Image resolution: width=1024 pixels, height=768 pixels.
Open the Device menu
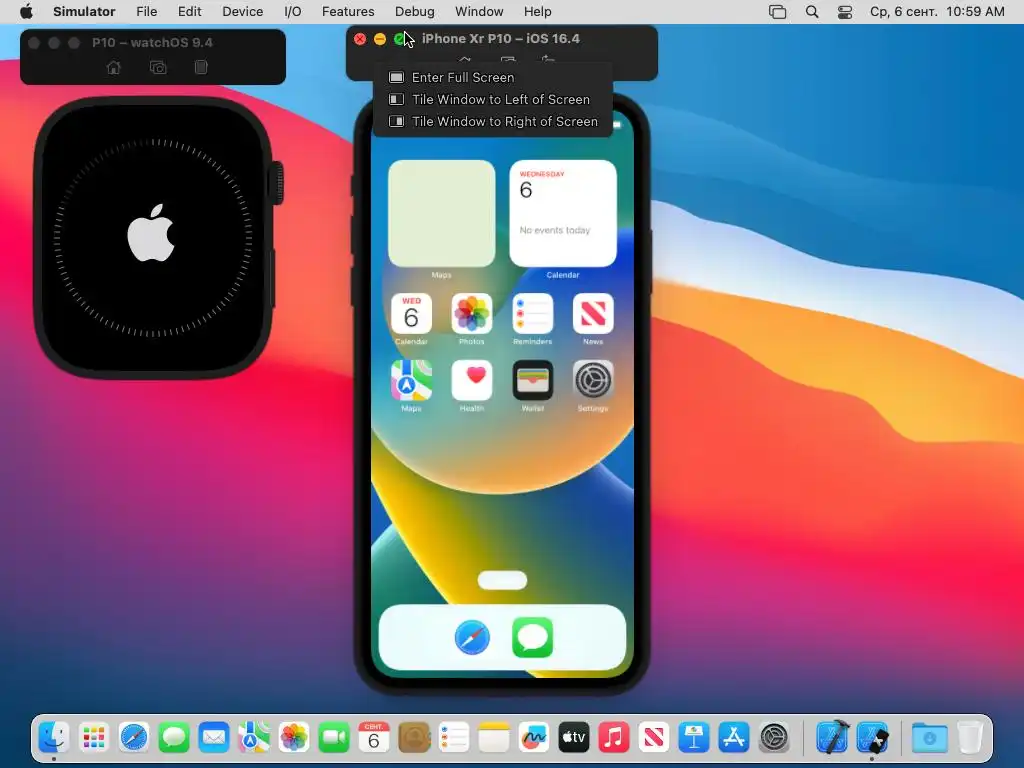[242, 11]
